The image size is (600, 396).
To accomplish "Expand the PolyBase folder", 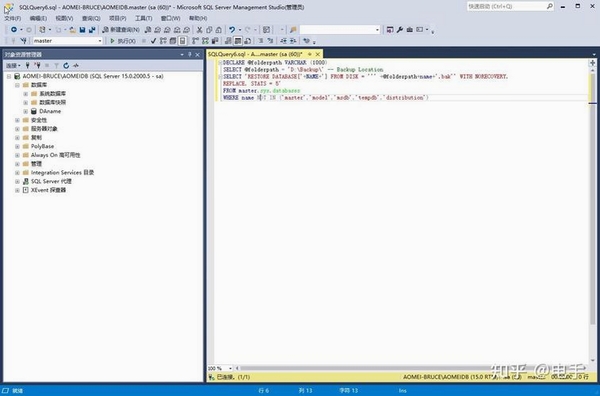I will pyautogui.click(x=17, y=147).
